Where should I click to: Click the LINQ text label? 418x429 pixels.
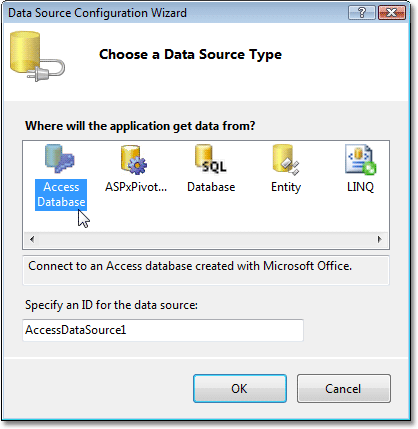(360, 187)
